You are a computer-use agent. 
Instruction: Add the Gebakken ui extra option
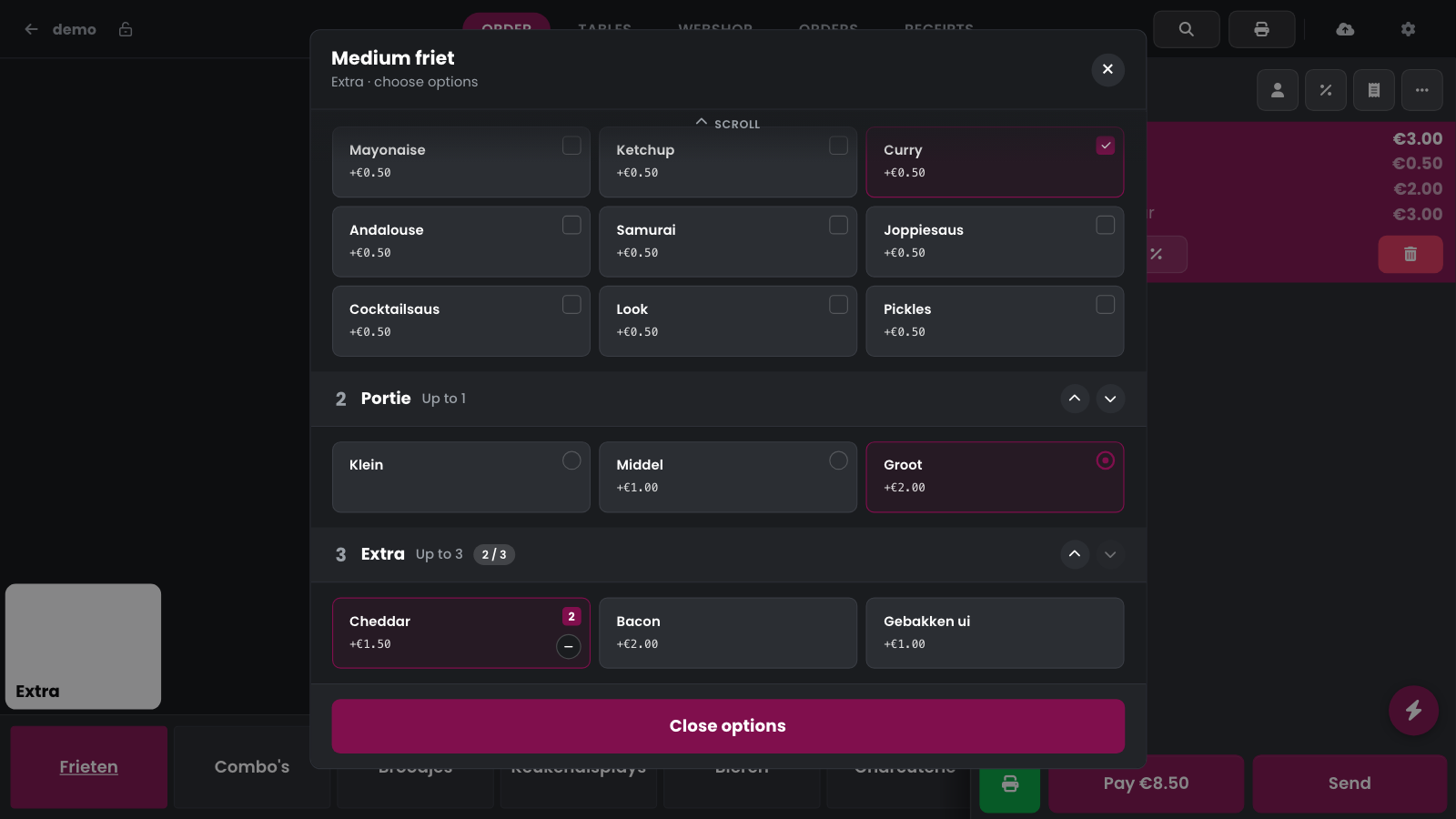click(x=995, y=633)
